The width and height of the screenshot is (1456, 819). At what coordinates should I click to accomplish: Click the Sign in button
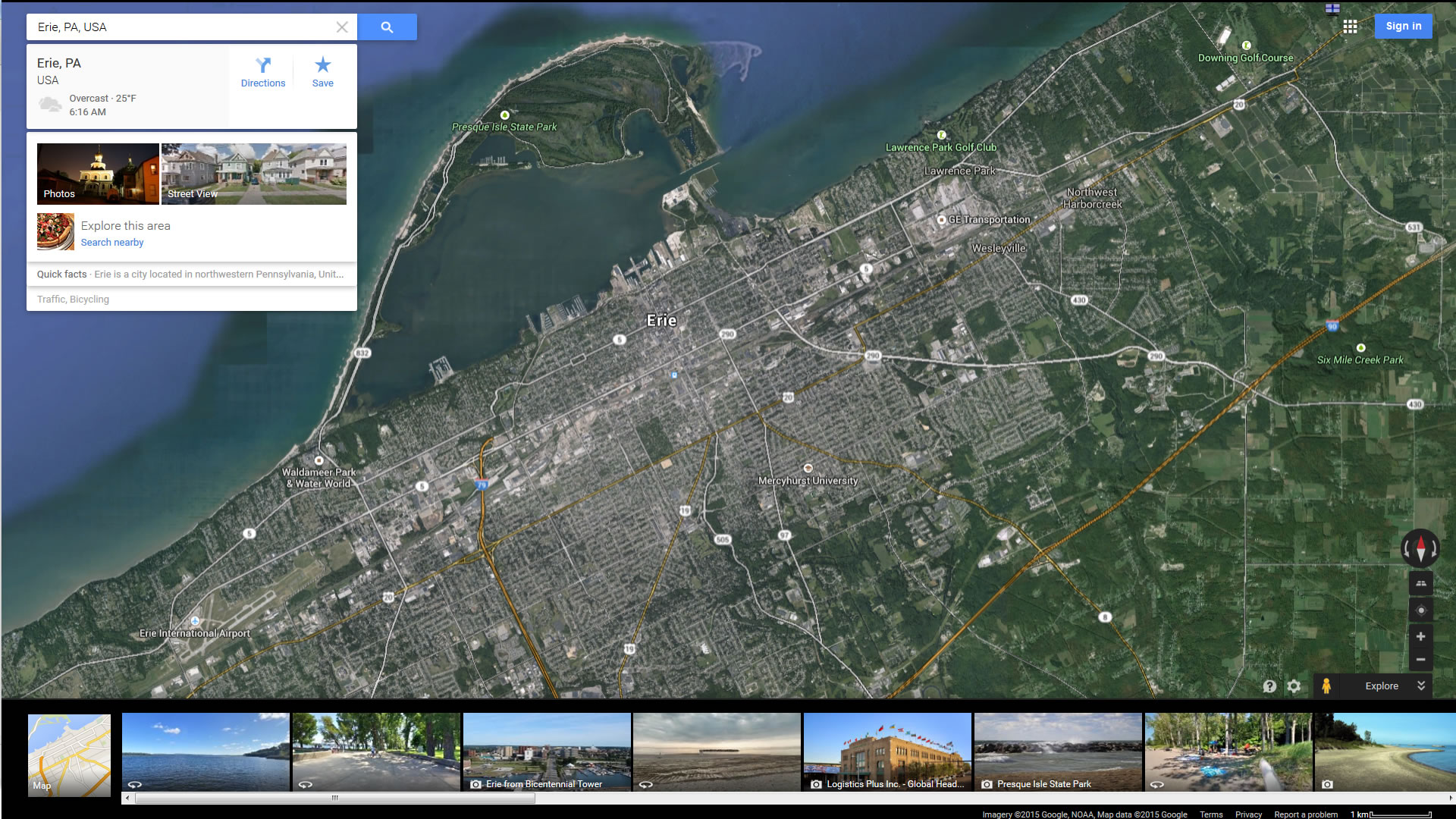tap(1403, 27)
